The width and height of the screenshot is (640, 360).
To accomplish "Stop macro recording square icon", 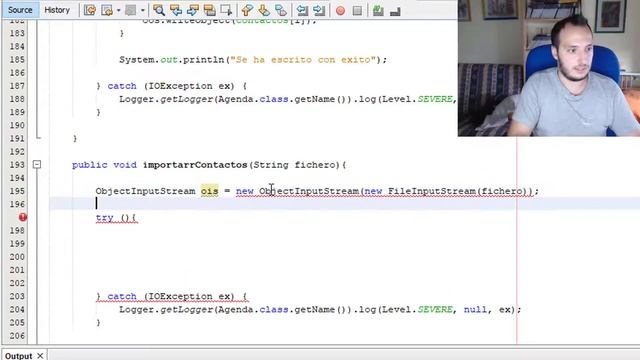I will click(x=357, y=11).
